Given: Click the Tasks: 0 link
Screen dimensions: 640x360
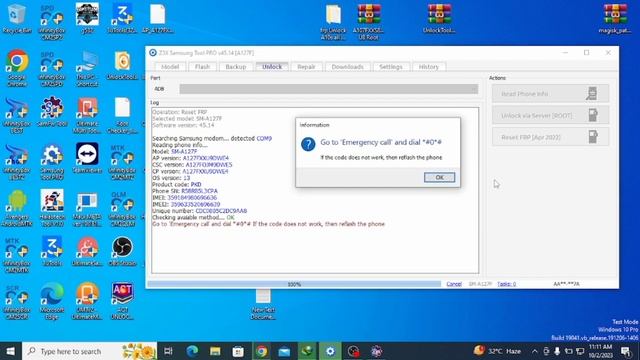Looking at the screenshot, I should pyautogui.click(x=506, y=284).
